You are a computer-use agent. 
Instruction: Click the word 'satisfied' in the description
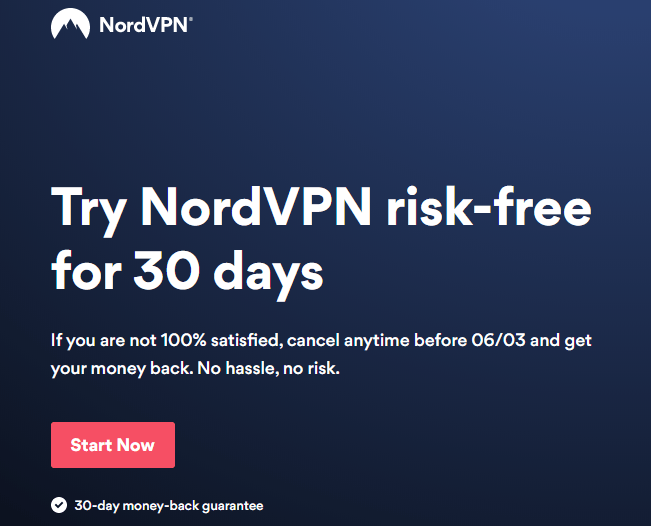tap(245, 340)
